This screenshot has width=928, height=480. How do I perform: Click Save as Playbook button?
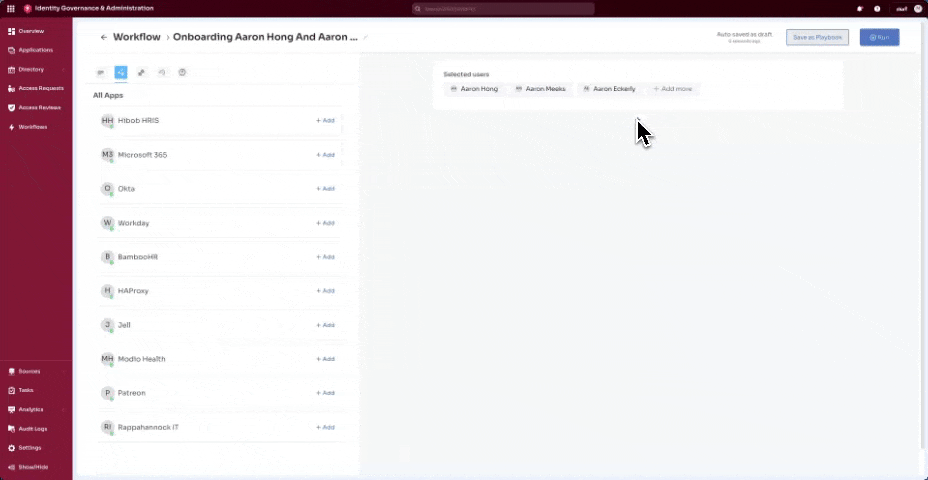click(x=817, y=37)
